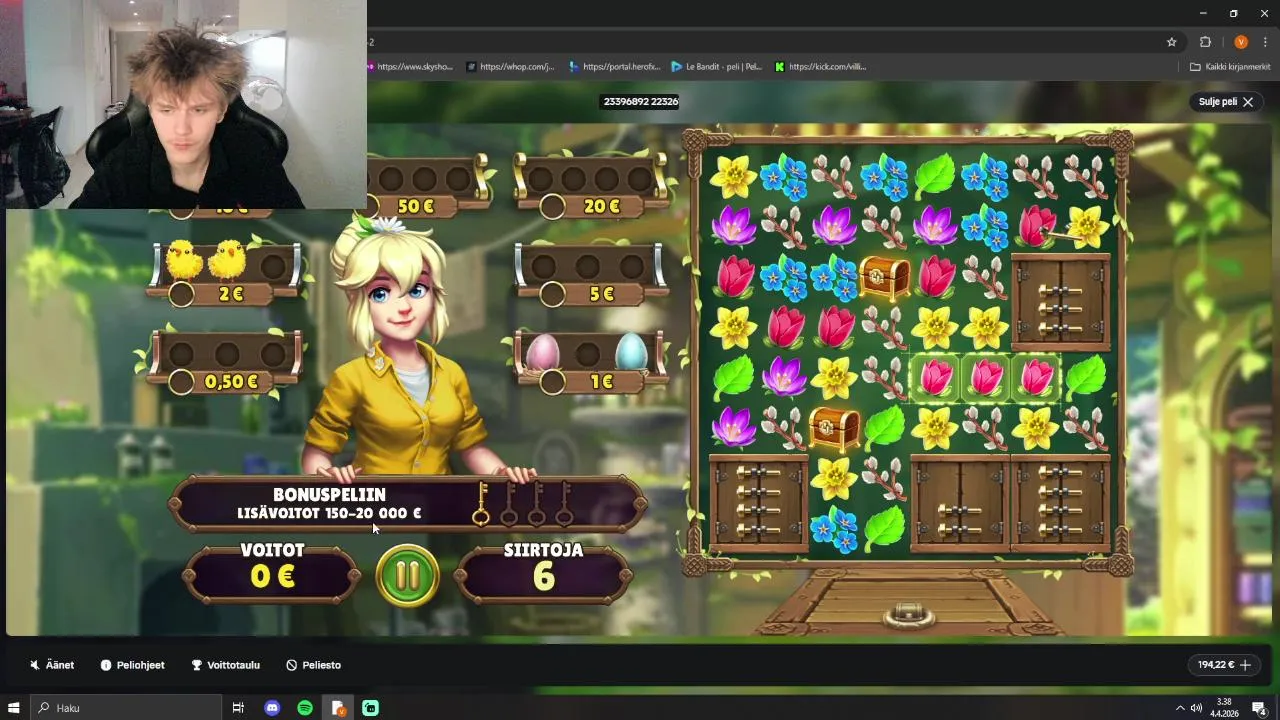The image size is (1280, 720).
Task: Click the Bonuspeliin lisävoitot banner
Action: pos(408,503)
